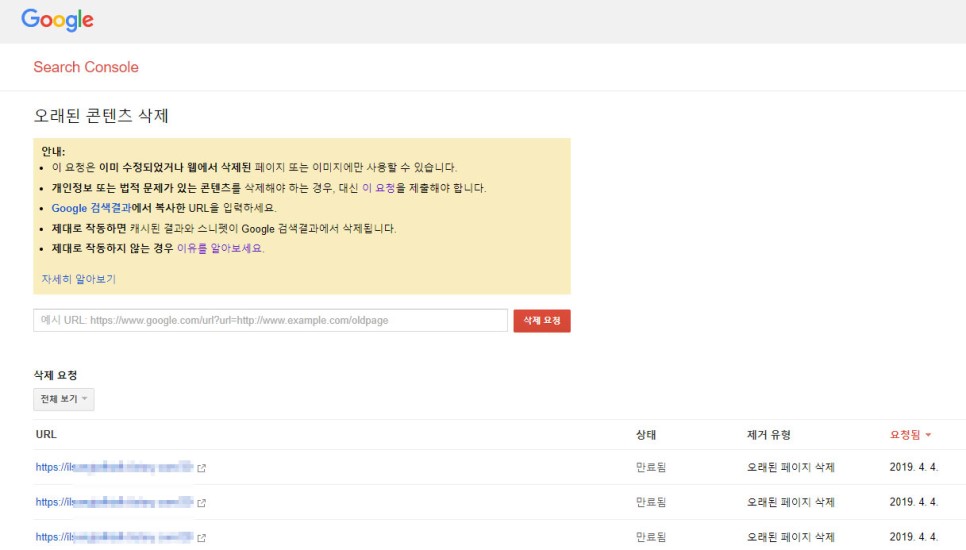Click the second row's external link icon
This screenshot has width=966, height=550.
201,503
